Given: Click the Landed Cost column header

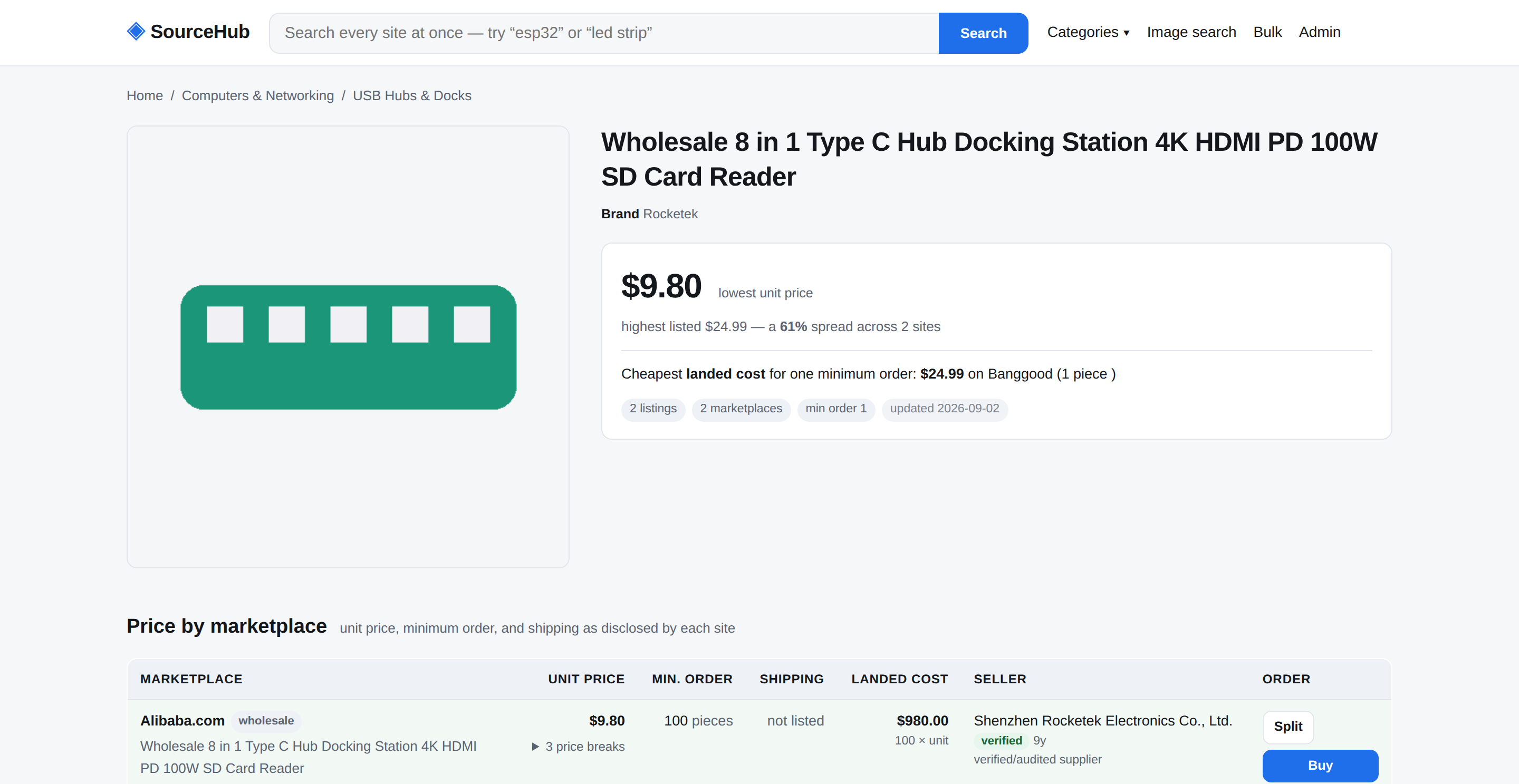Looking at the screenshot, I should coord(900,679).
